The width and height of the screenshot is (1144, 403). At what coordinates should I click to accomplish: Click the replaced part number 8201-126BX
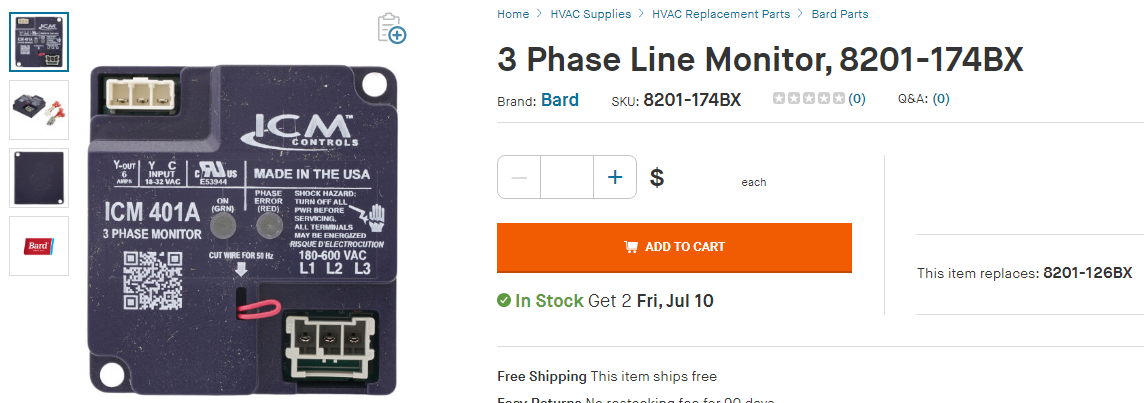point(1087,273)
